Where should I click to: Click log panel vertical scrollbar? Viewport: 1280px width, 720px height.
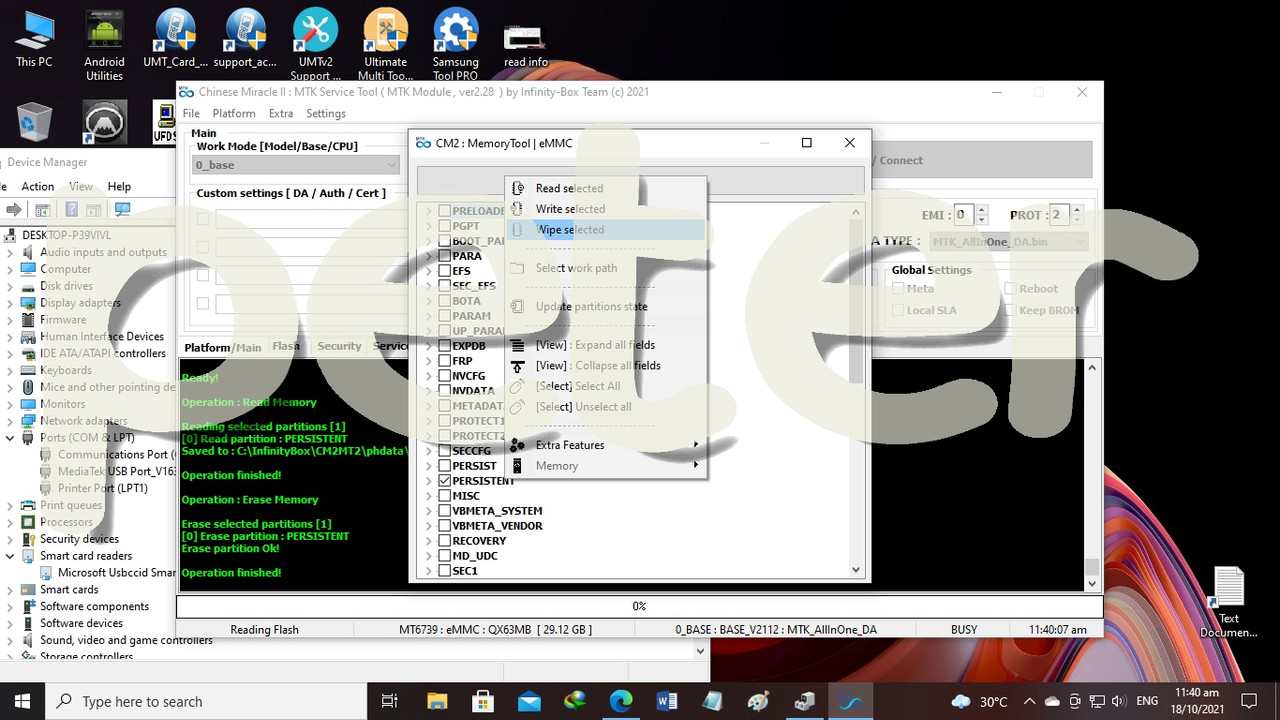coord(1092,475)
